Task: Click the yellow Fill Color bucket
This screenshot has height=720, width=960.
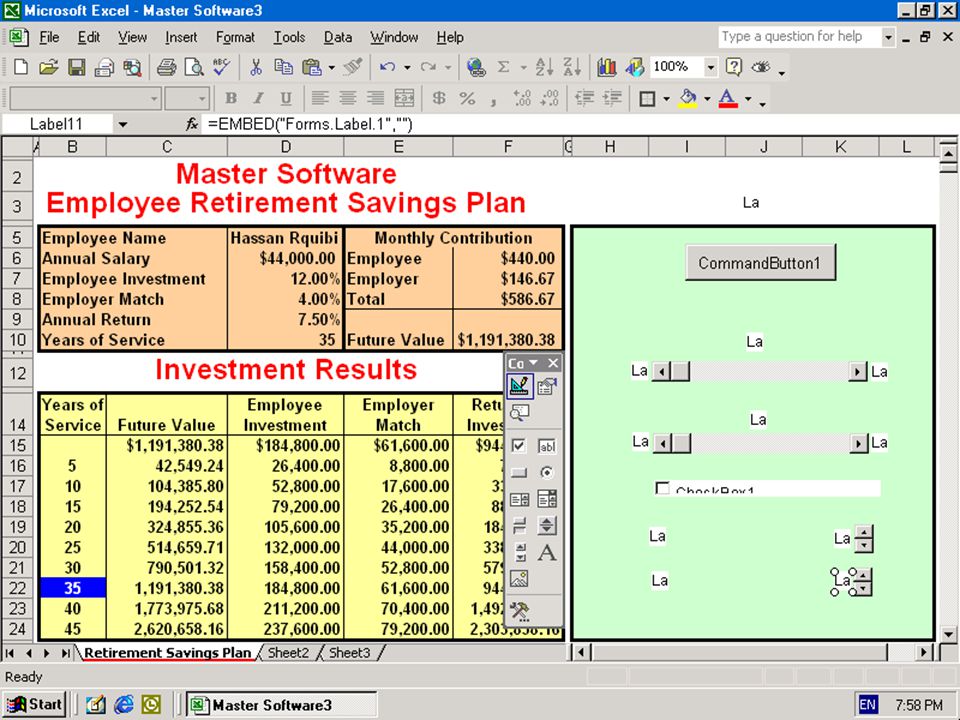Action: tap(689, 98)
